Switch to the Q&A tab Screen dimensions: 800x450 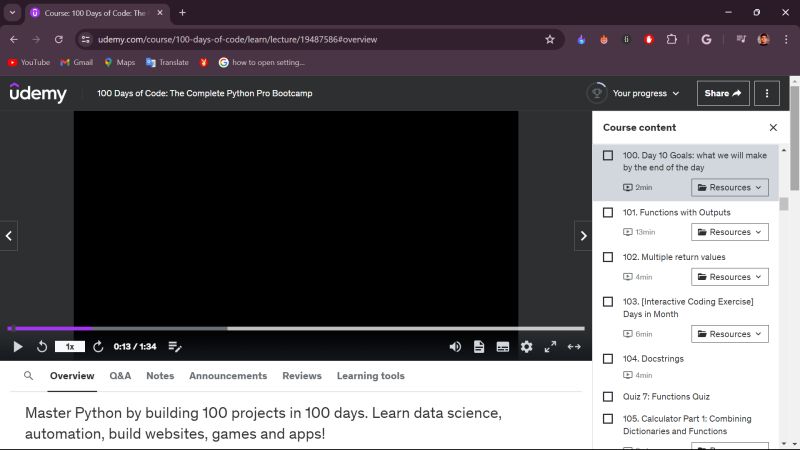(120, 376)
